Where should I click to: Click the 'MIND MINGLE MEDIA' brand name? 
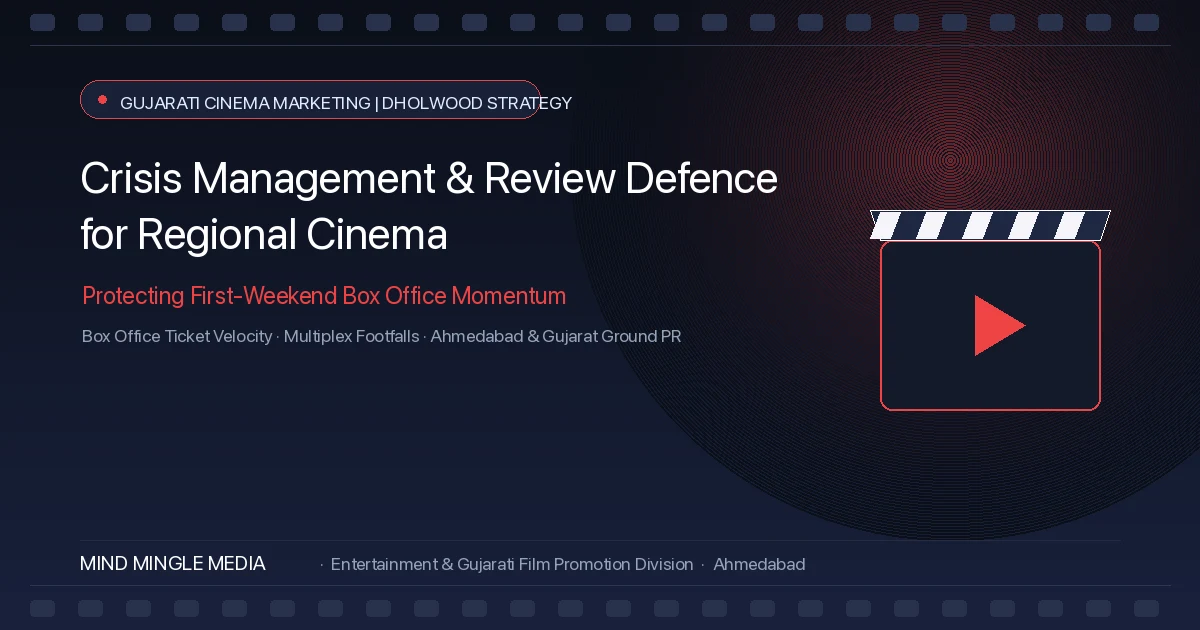(173, 564)
